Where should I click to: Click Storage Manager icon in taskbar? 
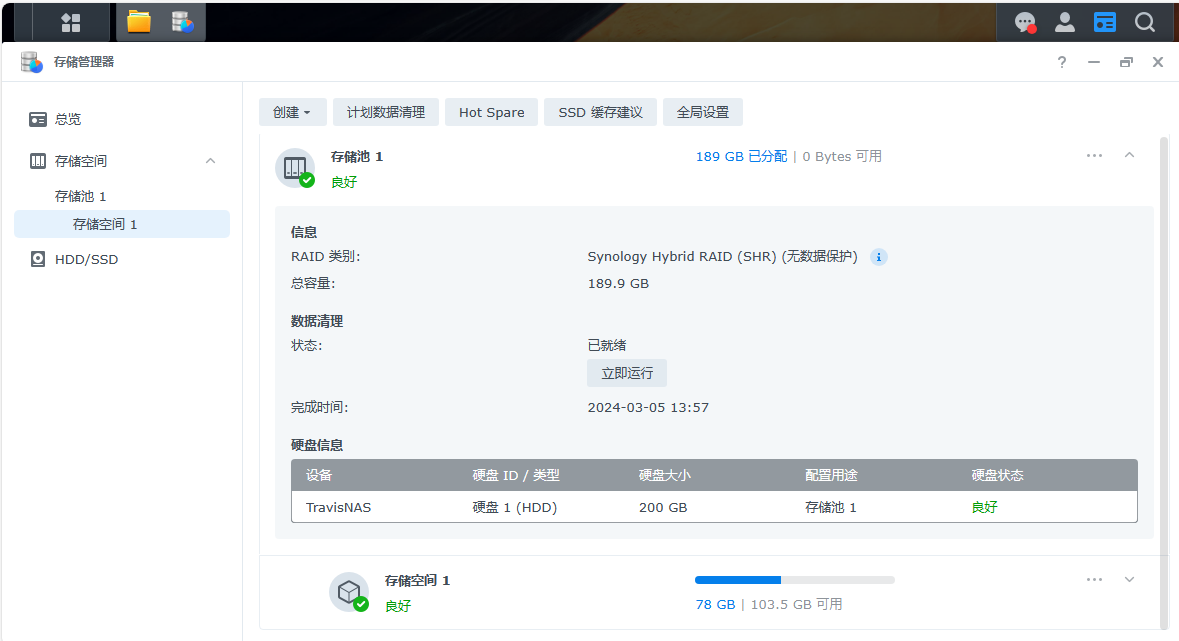point(182,22)
